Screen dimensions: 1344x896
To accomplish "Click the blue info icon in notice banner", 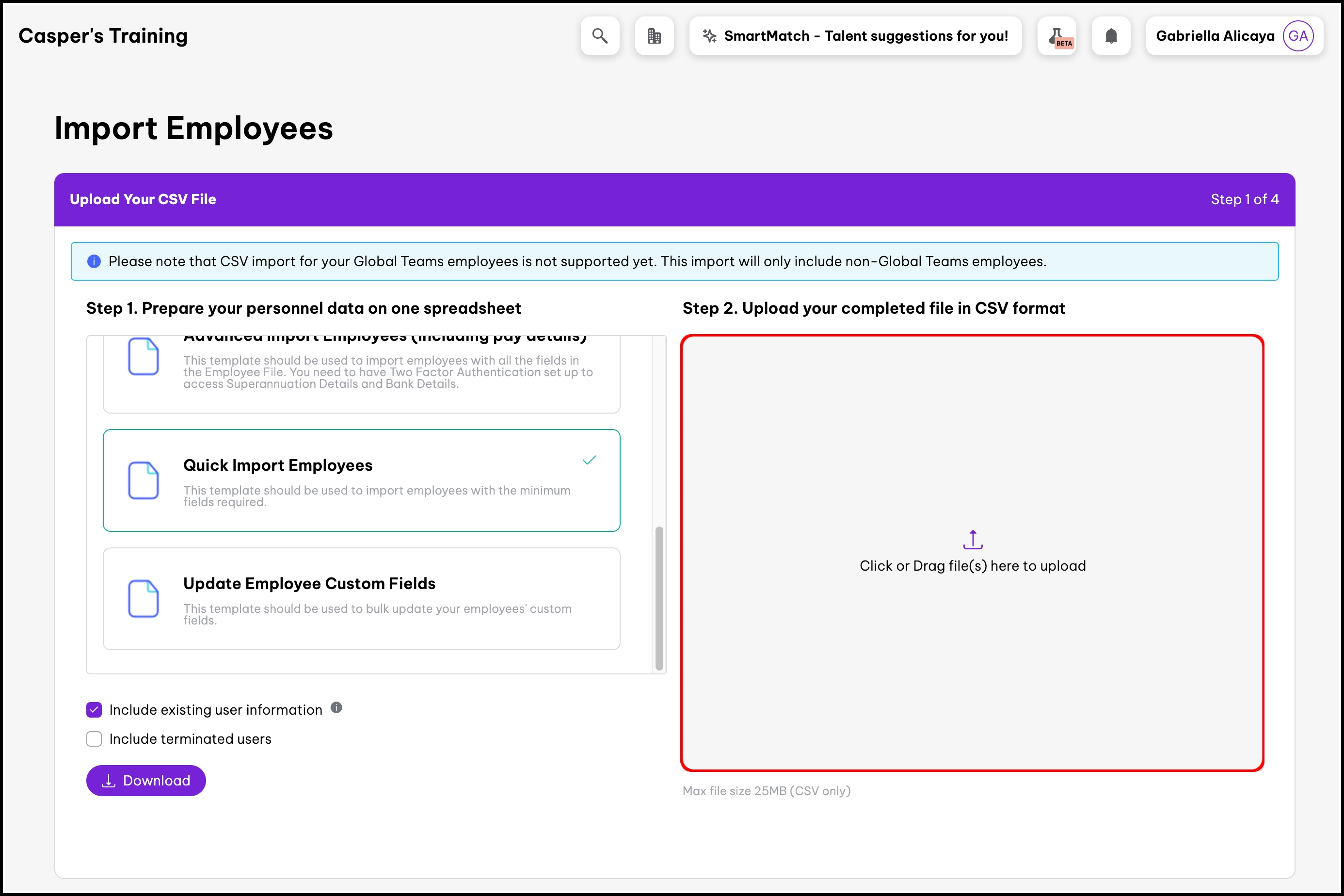I will coord(94,261).
